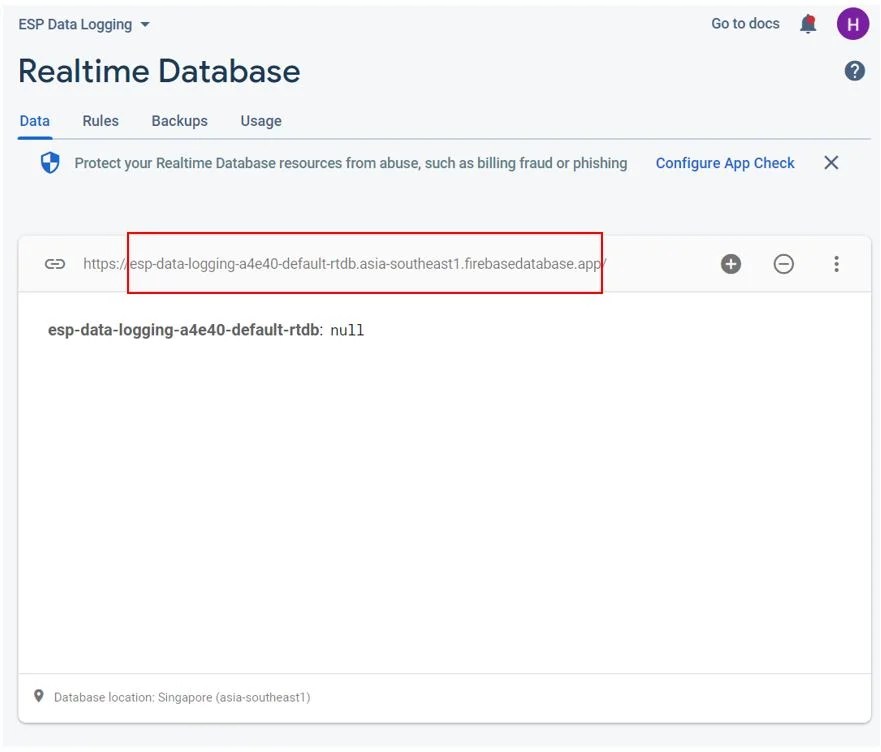881x752 pixels.
Task: Open the database options three-dot menu
Action: coord(836,263)
